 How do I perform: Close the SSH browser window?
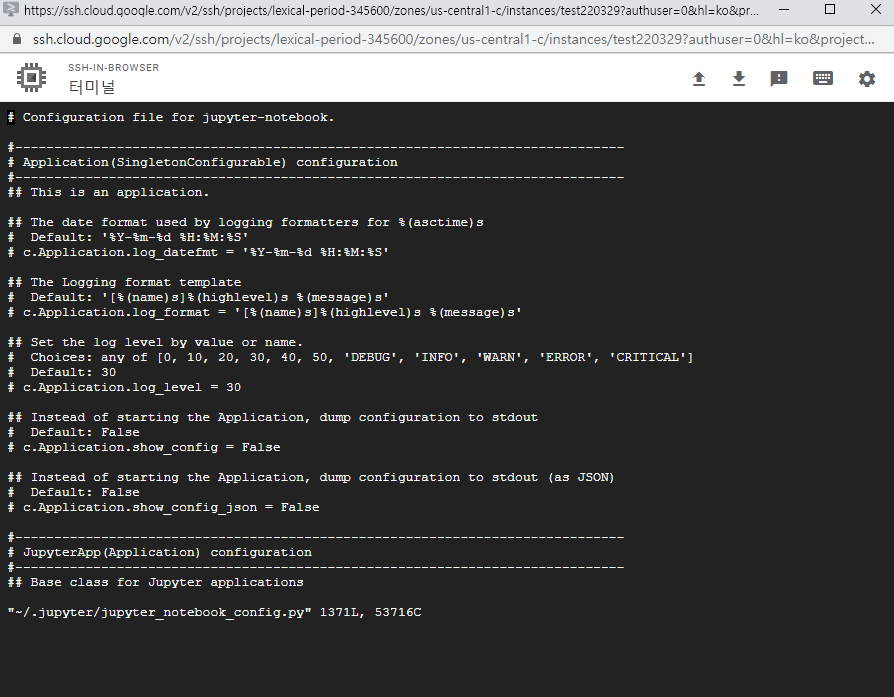tap(876, 10)
